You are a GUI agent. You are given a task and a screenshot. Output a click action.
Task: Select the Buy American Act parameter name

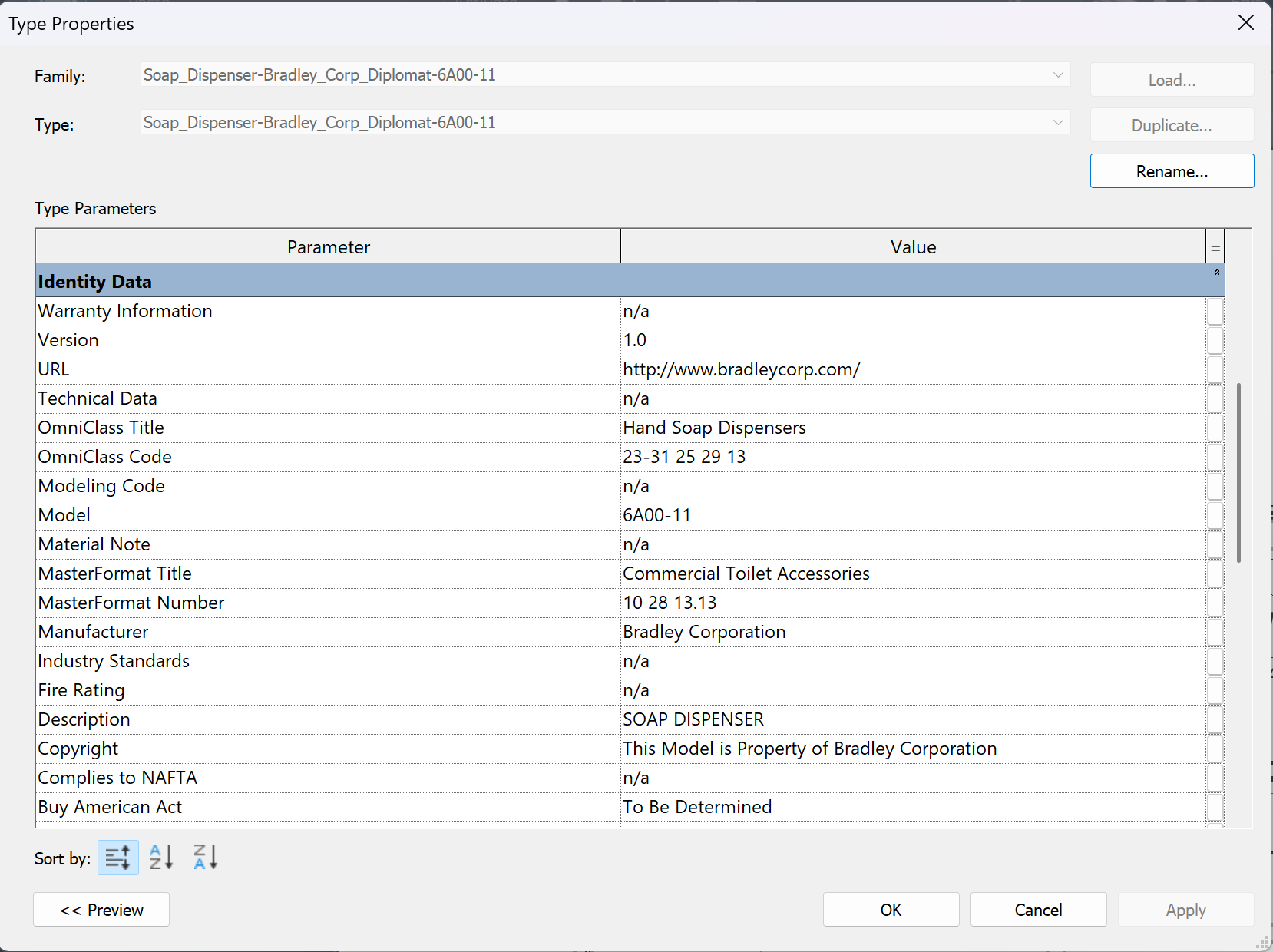(328, 807)
